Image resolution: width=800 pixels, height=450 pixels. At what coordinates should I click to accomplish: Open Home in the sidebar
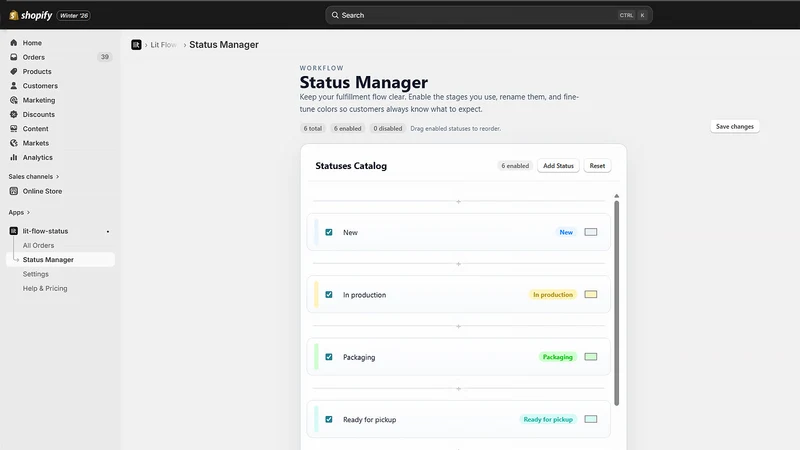(x=32, y=43)
